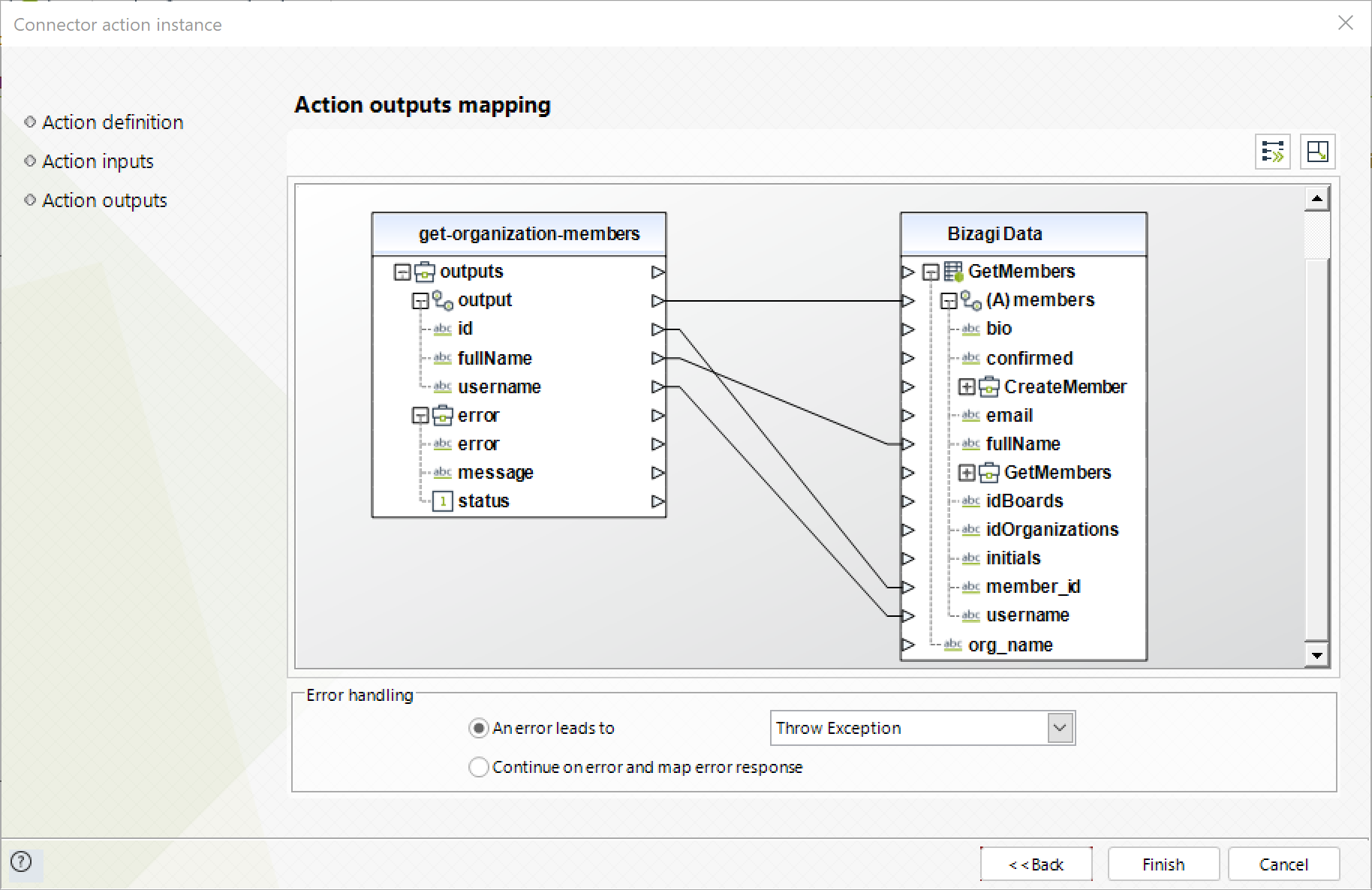This screenshot has width=1372, height=890.
Task: Click the number type icon beside status
Action: click(443, 501)
